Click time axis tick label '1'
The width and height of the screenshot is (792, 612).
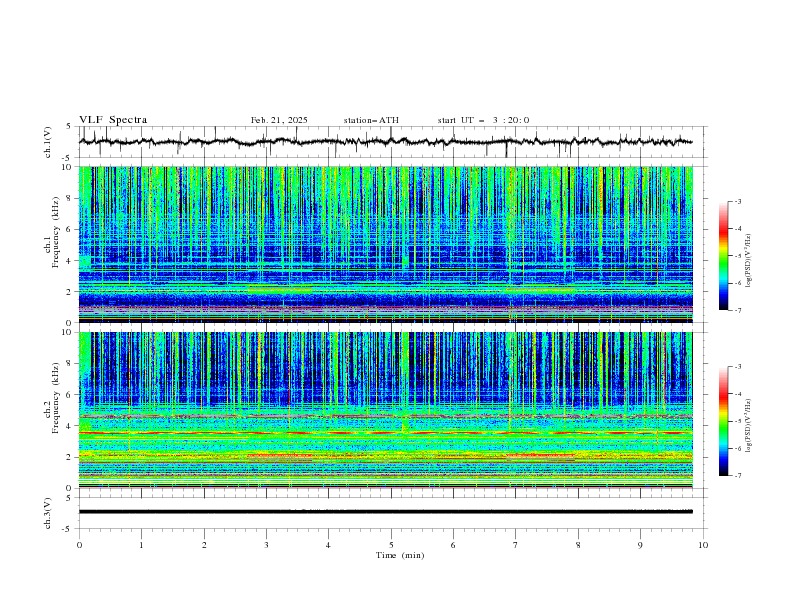coord(141,545)
